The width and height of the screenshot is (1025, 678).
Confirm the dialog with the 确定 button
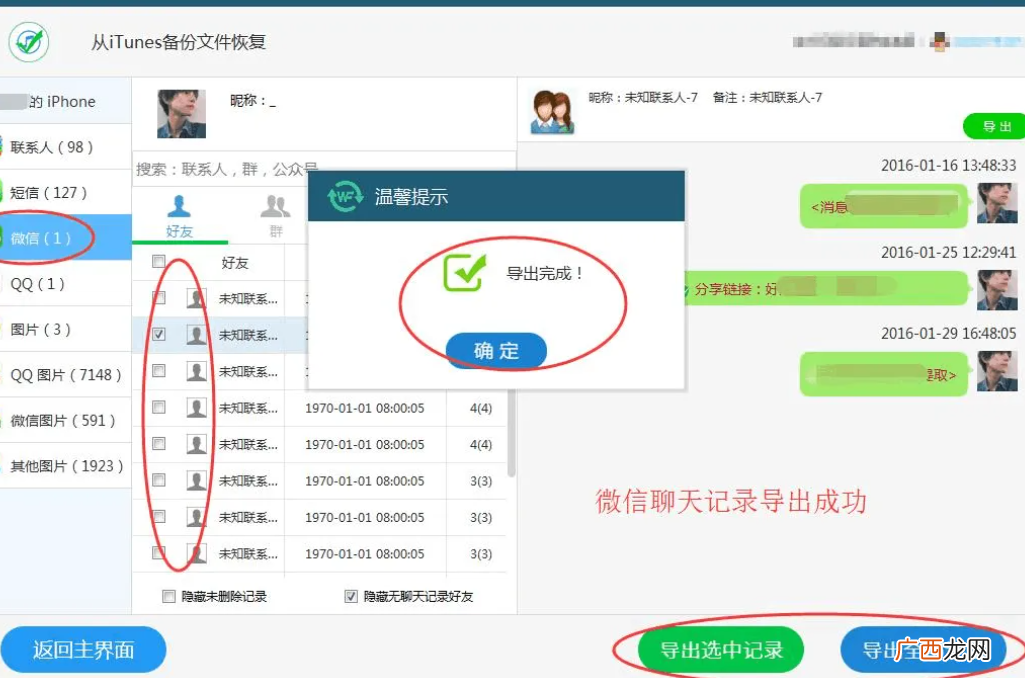click(x=496, y=350)
